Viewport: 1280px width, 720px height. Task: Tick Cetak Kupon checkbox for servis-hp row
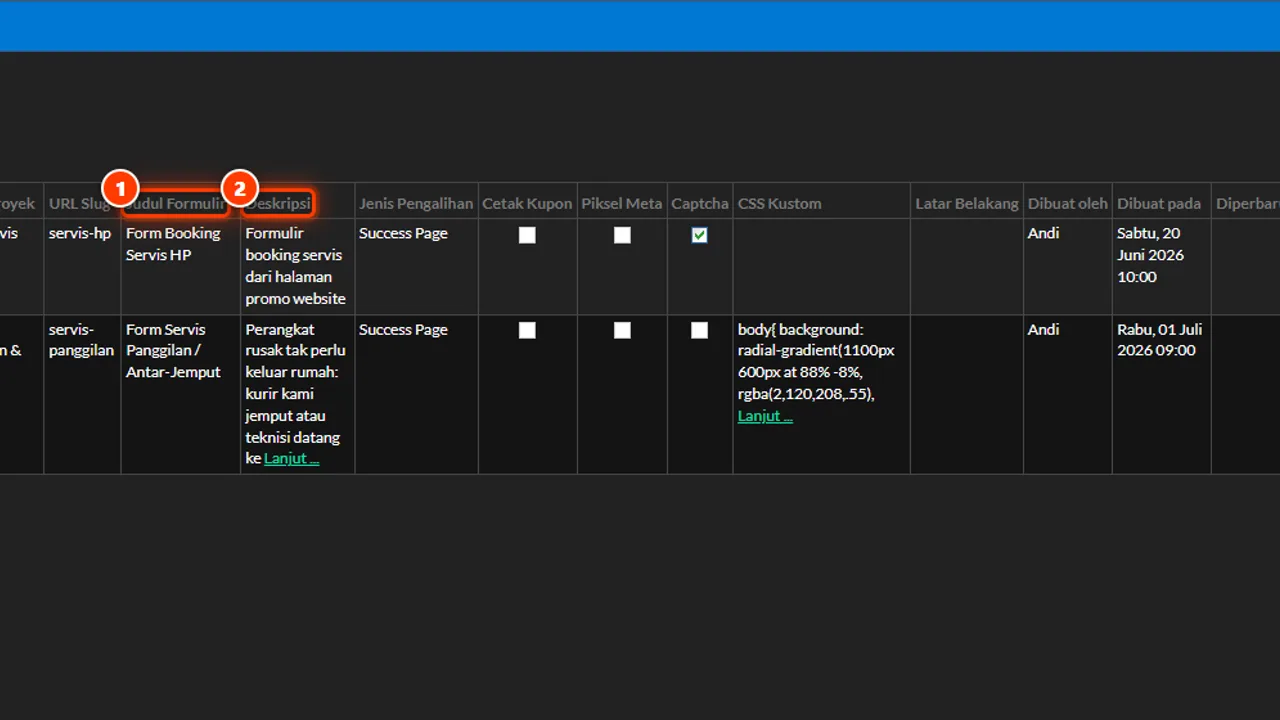pyautogui.click(x=527, y=235)
